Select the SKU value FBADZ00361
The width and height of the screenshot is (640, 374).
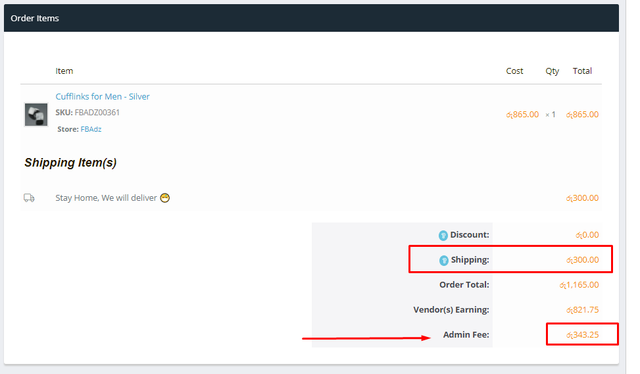97,112
